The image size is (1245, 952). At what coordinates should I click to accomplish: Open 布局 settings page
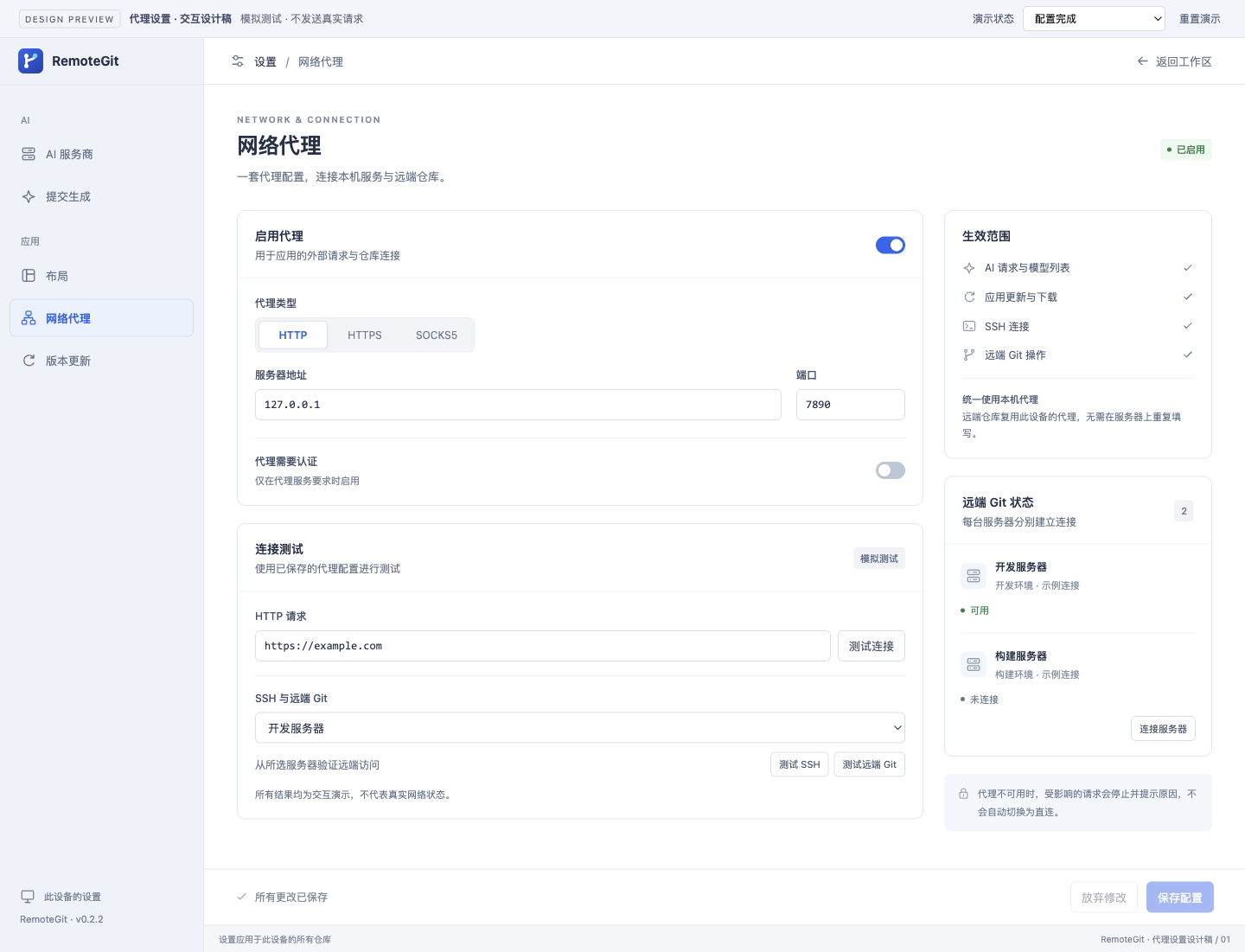[101, 276]
